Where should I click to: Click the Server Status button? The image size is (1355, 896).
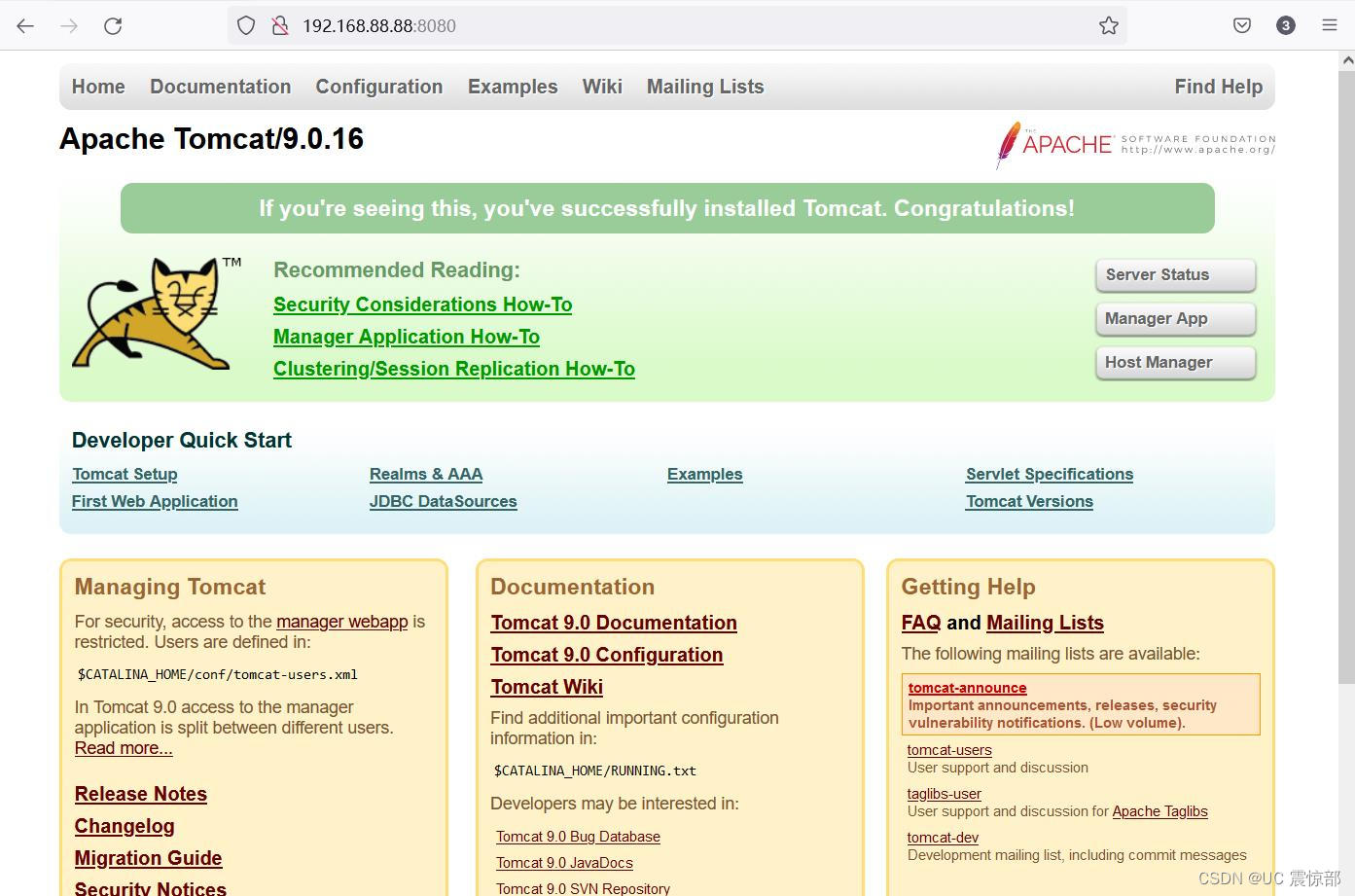(1176, 275)
